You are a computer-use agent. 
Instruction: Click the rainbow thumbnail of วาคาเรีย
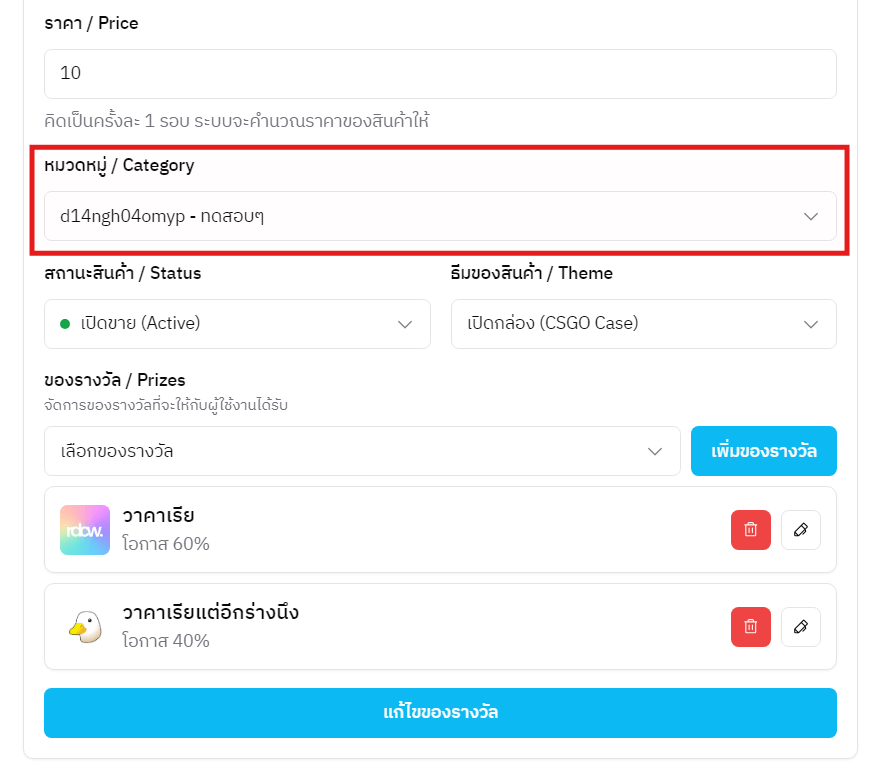[x=85, y=530]
